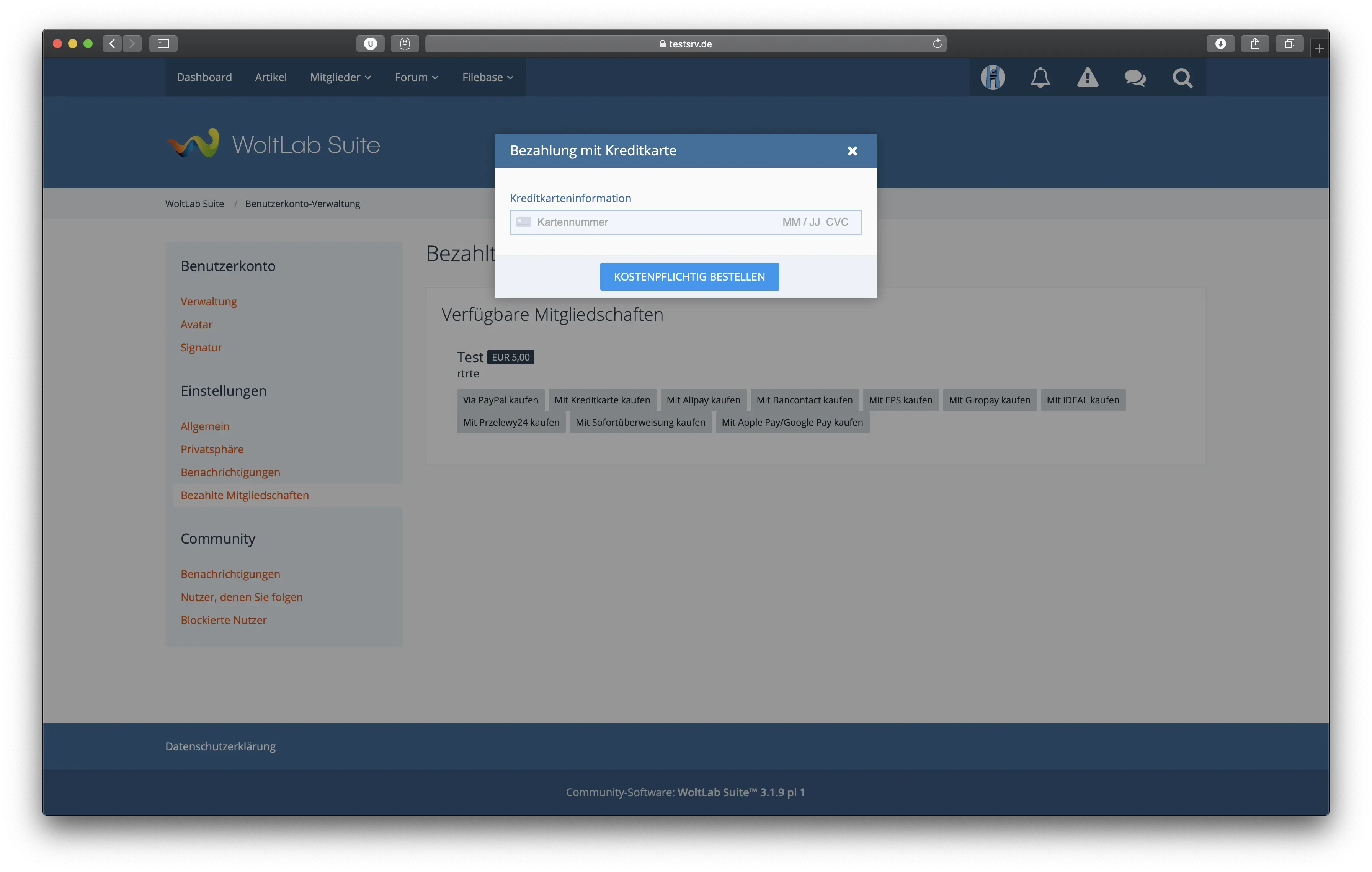Open the user avatar menu
The height and width of the screenshot is (872, 1372).
click(993, 77)
